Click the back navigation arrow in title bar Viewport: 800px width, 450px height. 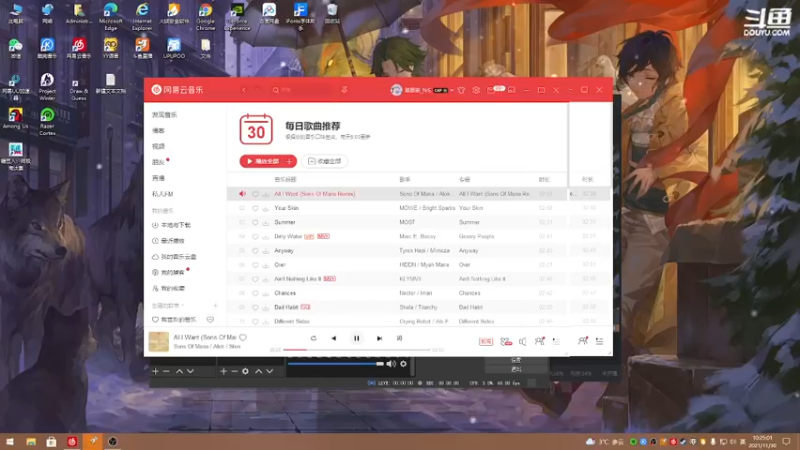click(243, 90)
